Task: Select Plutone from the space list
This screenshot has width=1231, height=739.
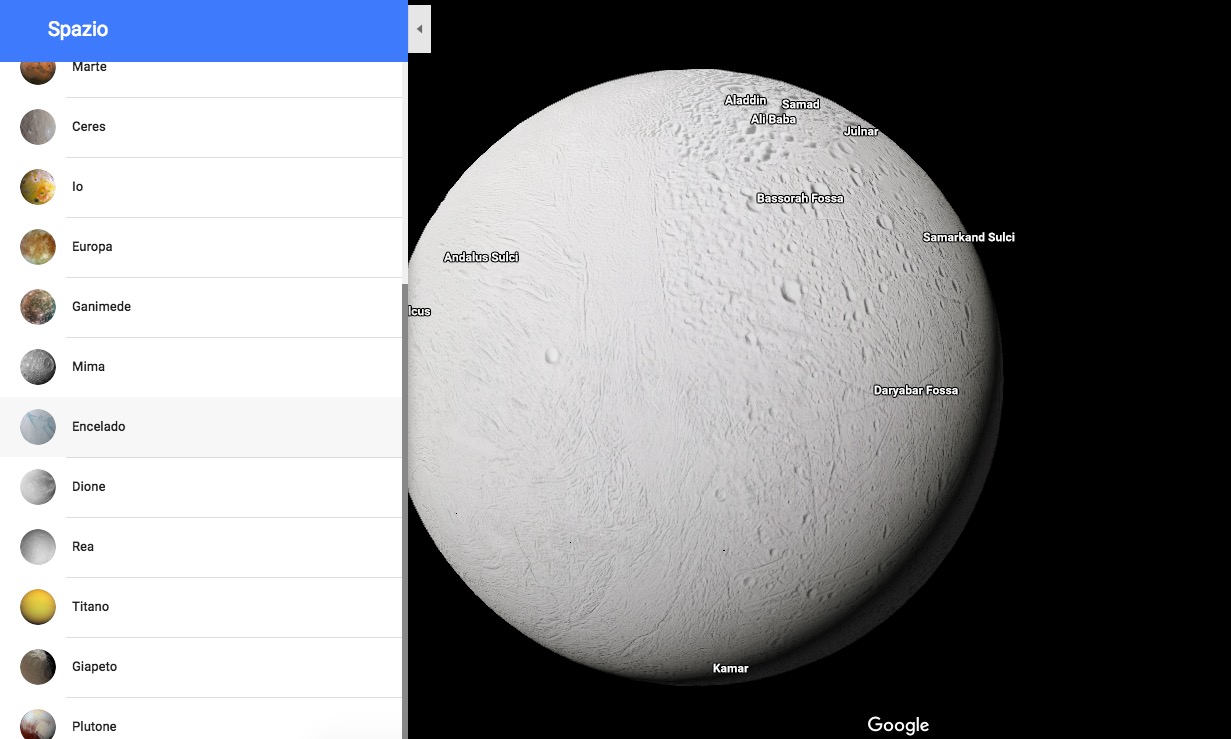Action: (x=94, y=726)
